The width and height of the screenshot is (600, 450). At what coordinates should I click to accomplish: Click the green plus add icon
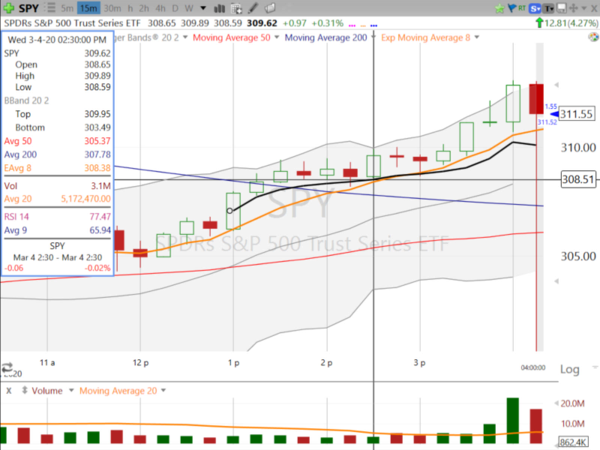[8, 8]
